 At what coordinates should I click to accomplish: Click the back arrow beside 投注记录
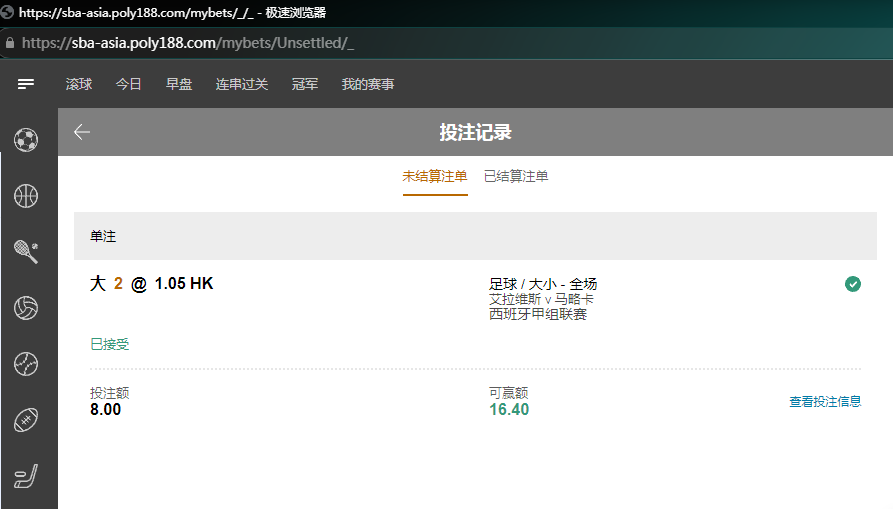click(82, 132)
